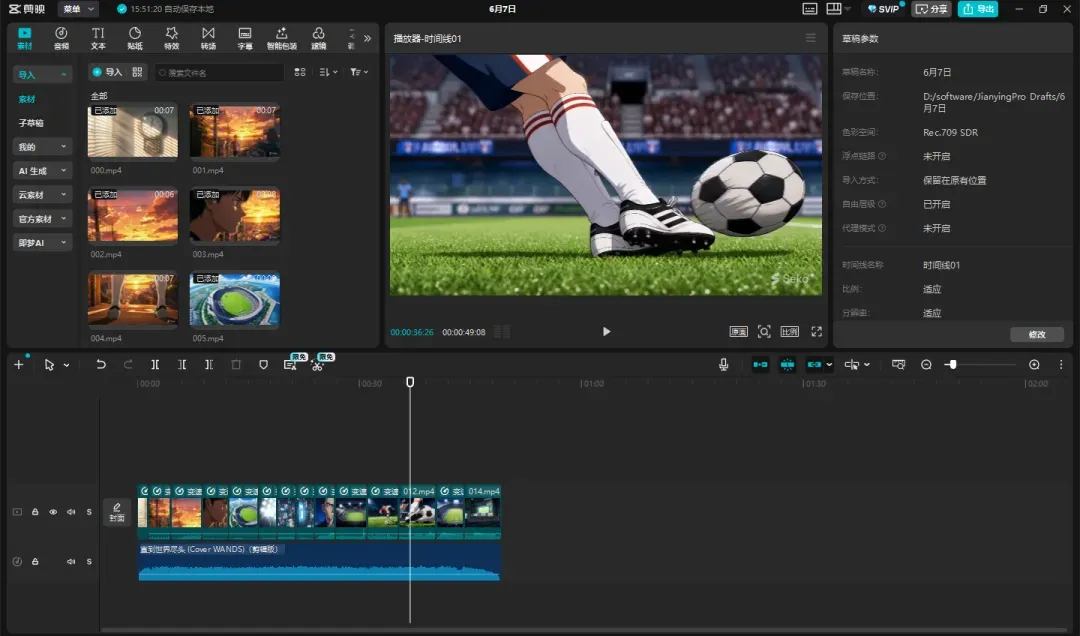The width and height of the screenshot is (1080, 636).
Task: Zoom out timeline with minus icon
Action: click(926, 365)
